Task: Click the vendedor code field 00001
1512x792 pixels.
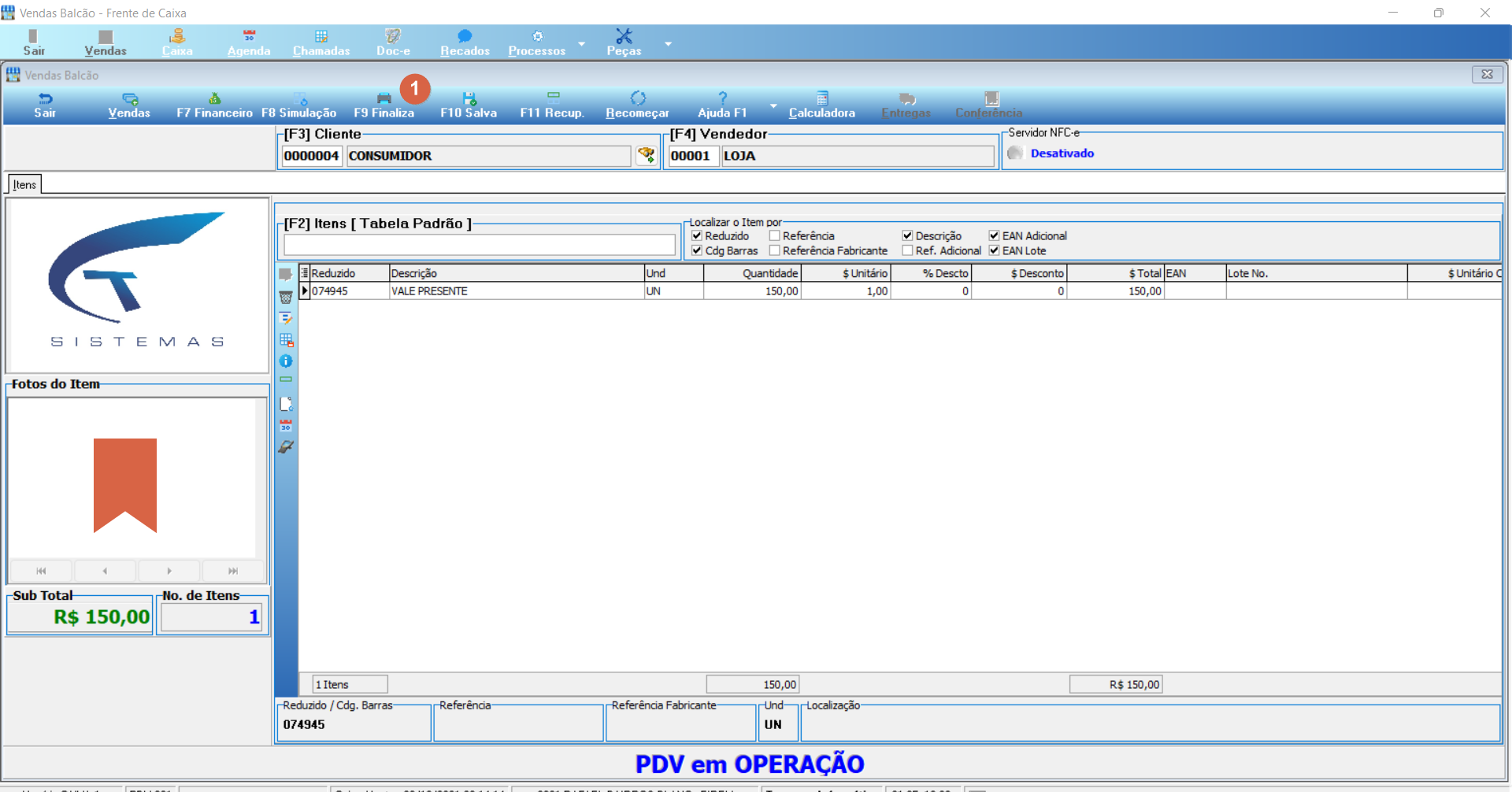Action: point(693,156)
